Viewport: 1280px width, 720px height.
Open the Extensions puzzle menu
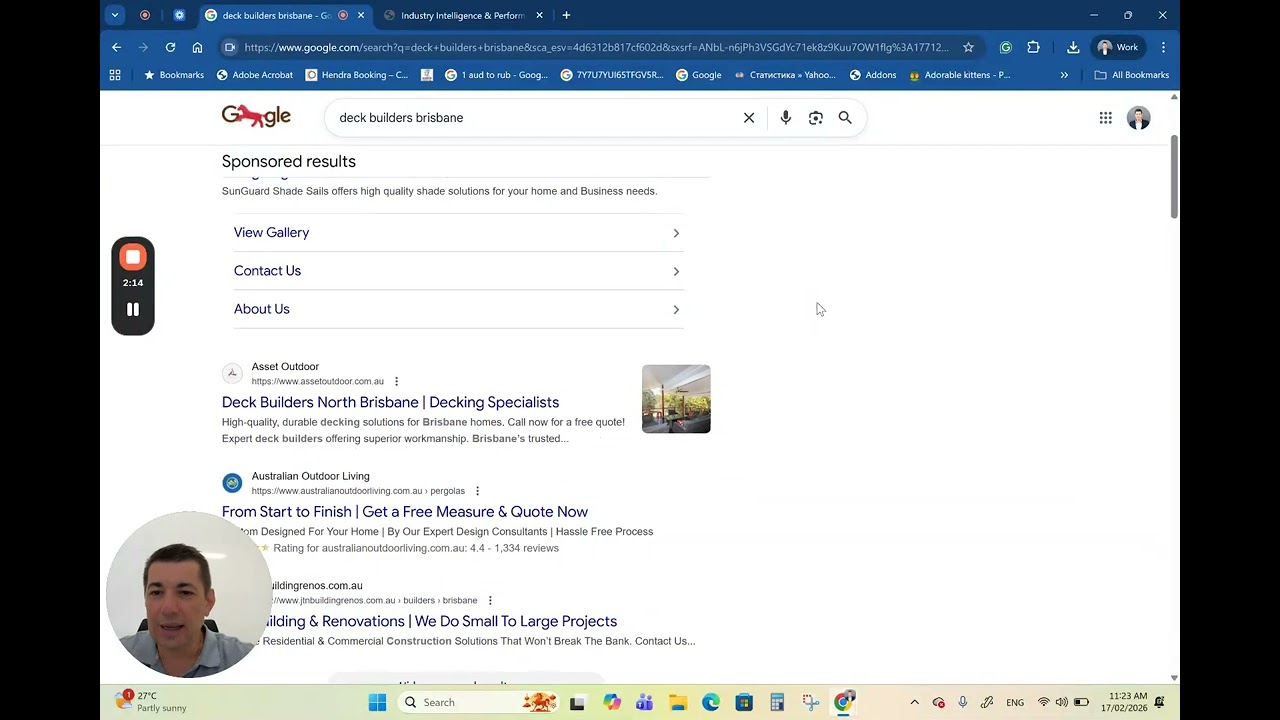point(1034,47)
